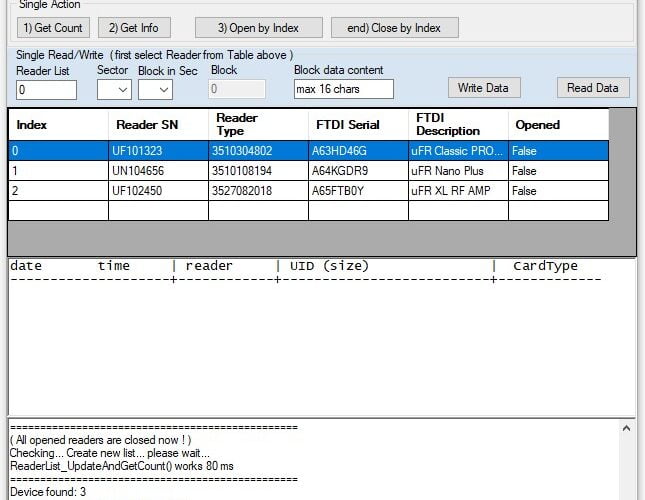The width and height of the screenshot is (645, 500).
Task: Click 'ReaderList_UpdateAndGetCount() works 80 ms' line
Action: point(122,466)
